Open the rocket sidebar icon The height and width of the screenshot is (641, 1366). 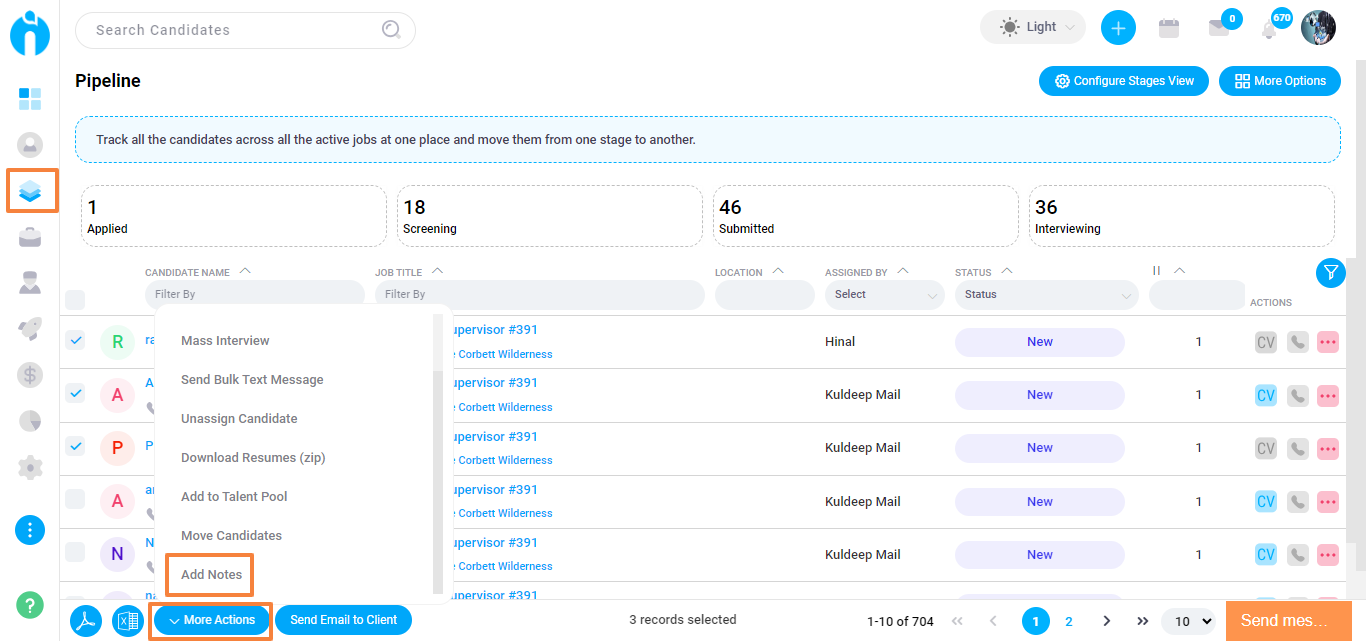[30, 329]
